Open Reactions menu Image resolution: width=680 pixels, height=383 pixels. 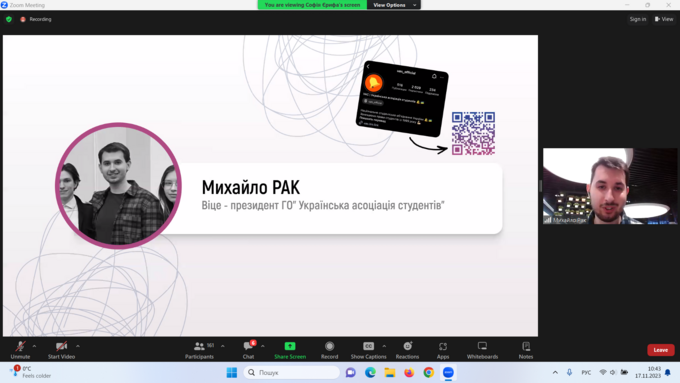coord(407,350)
